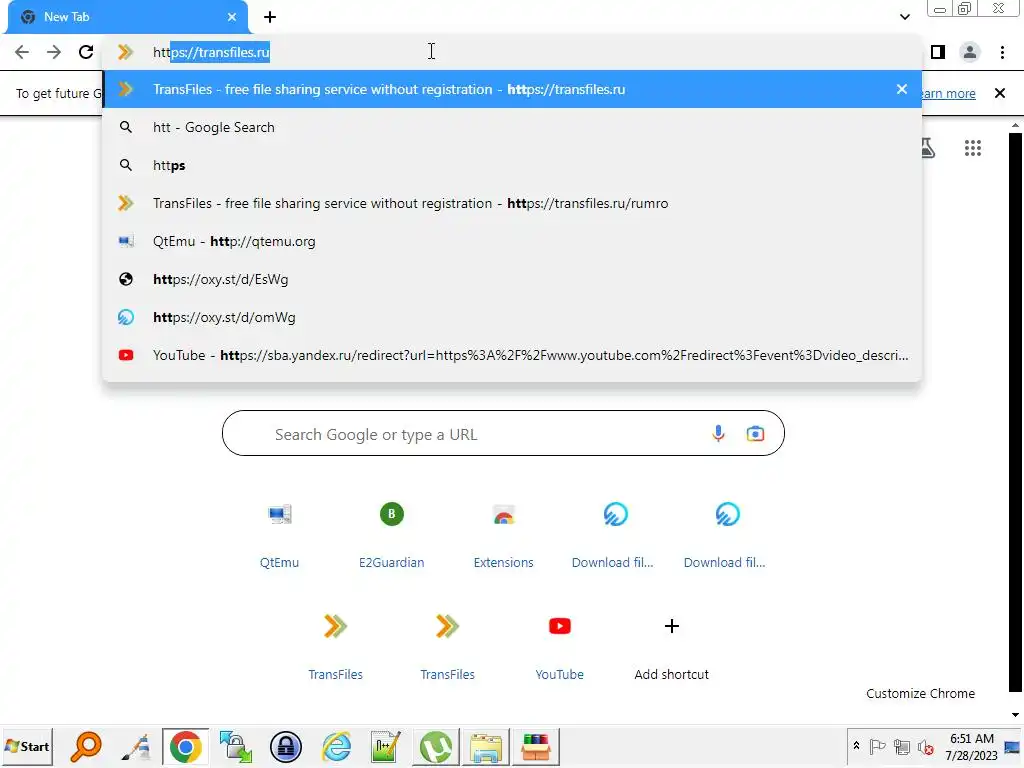Screen dimensions: 1024x768
Task: Click the Customize Chrome button
Action: tap(920, 694)
